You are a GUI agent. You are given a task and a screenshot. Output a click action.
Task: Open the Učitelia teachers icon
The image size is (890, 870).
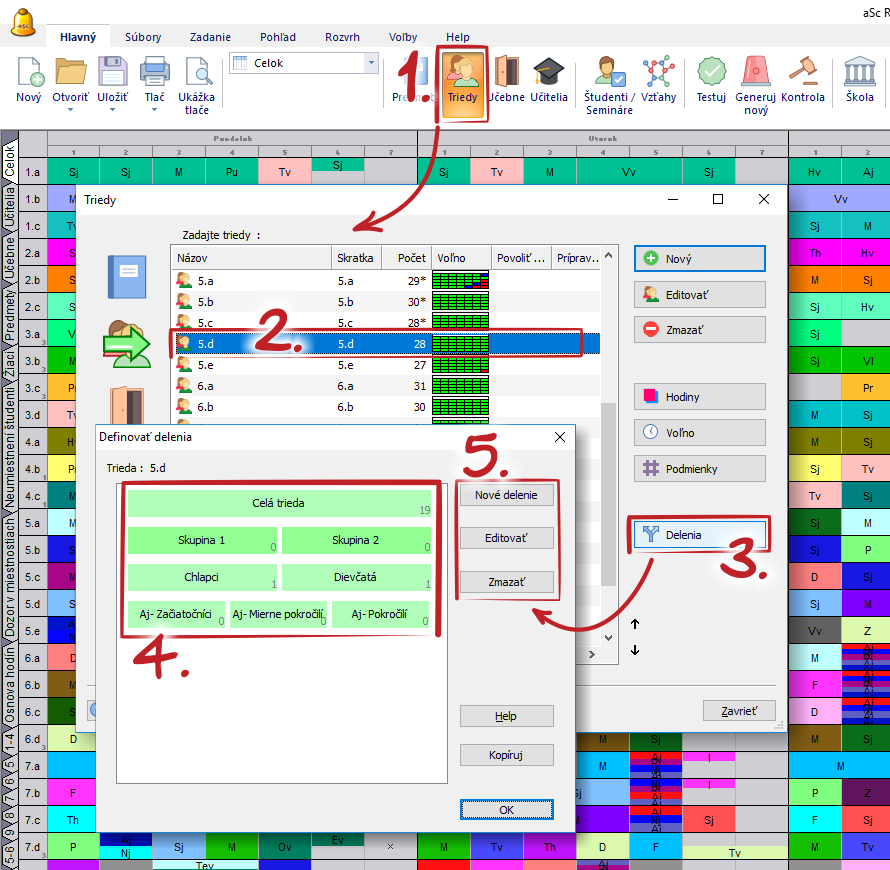pos(549,72)
